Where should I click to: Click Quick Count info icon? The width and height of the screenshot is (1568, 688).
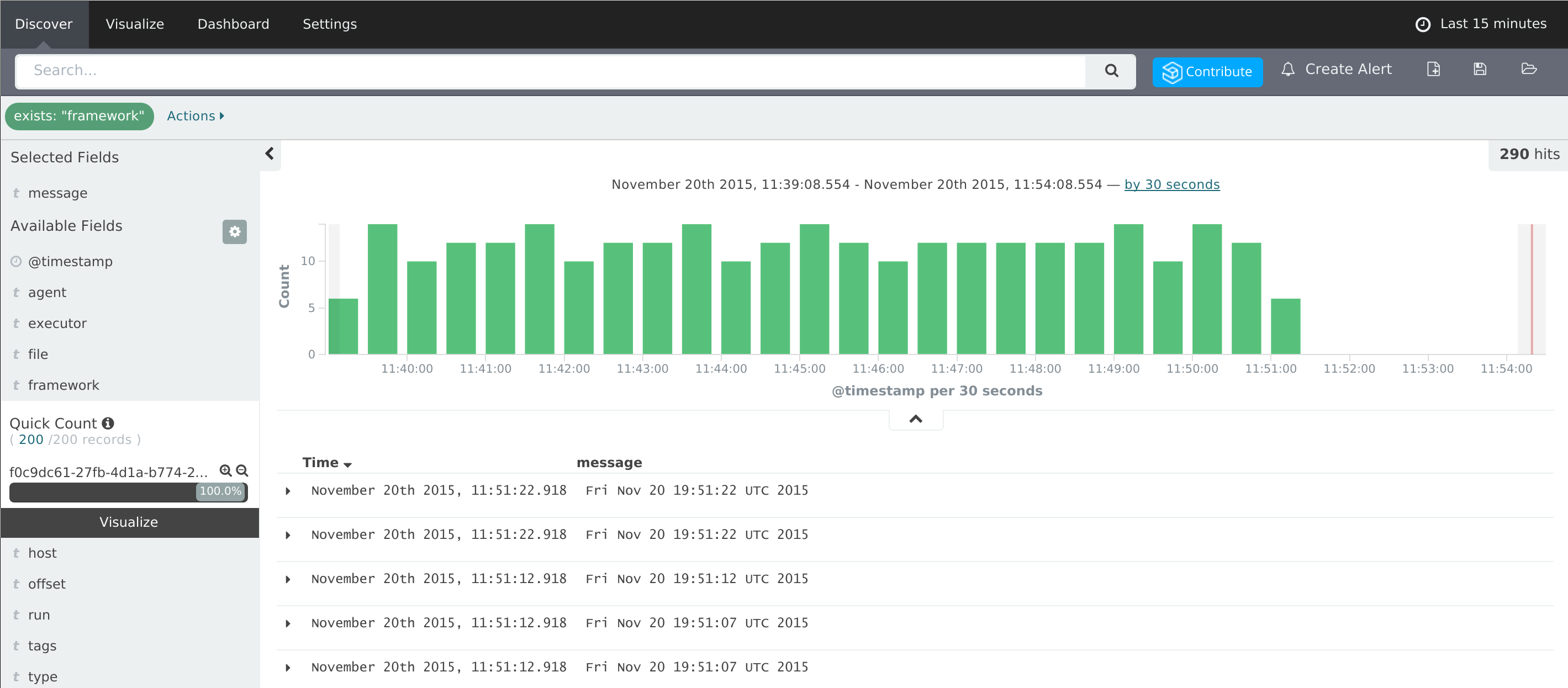tap(108, 423)
